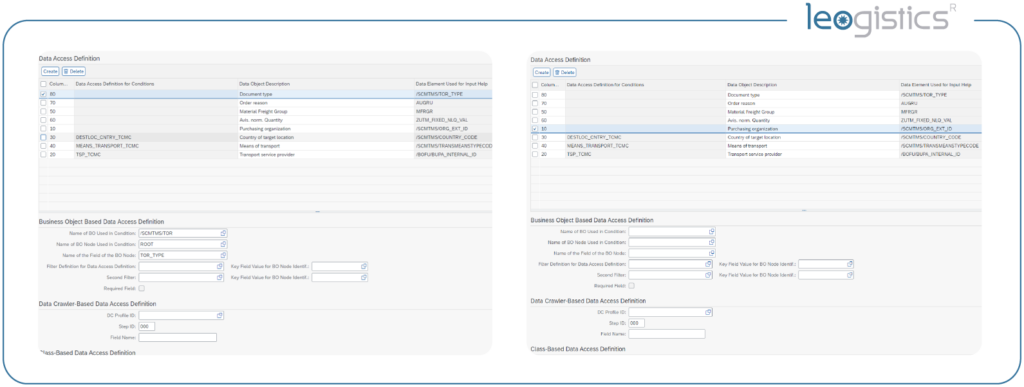Right panel: open Filter Definition value help icon

click(708, 264)
